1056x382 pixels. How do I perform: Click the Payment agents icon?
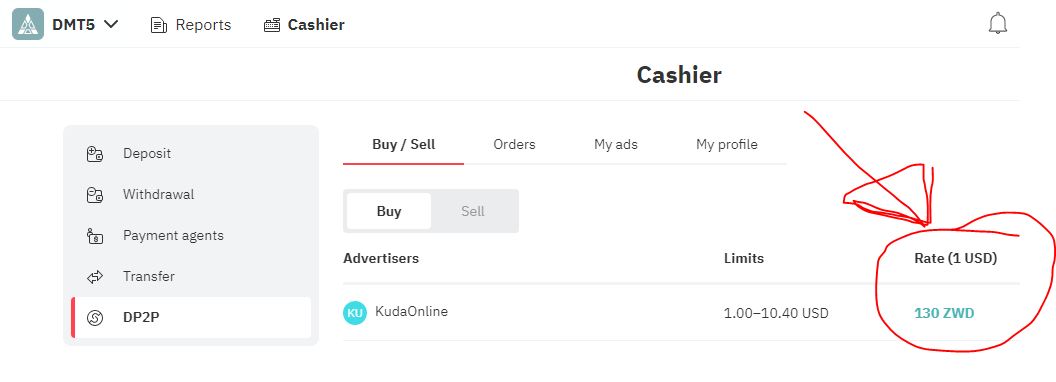[95, 236]
